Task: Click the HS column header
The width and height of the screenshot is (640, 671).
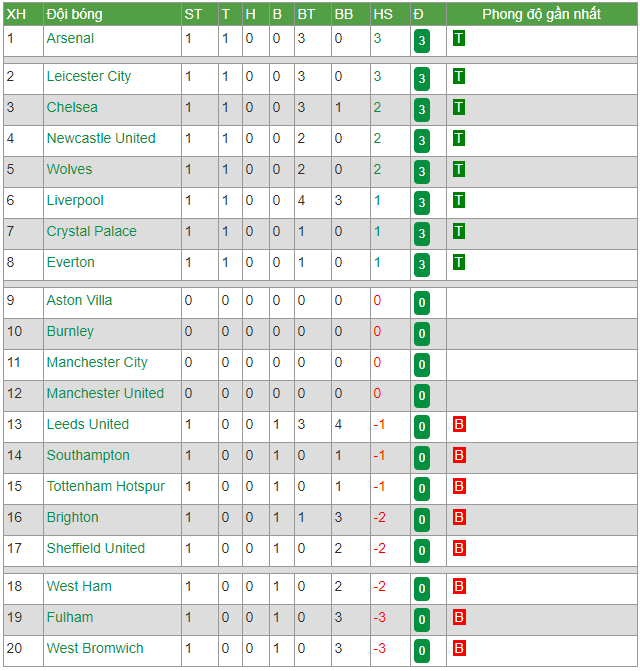Action: click(x=383, y=15)
